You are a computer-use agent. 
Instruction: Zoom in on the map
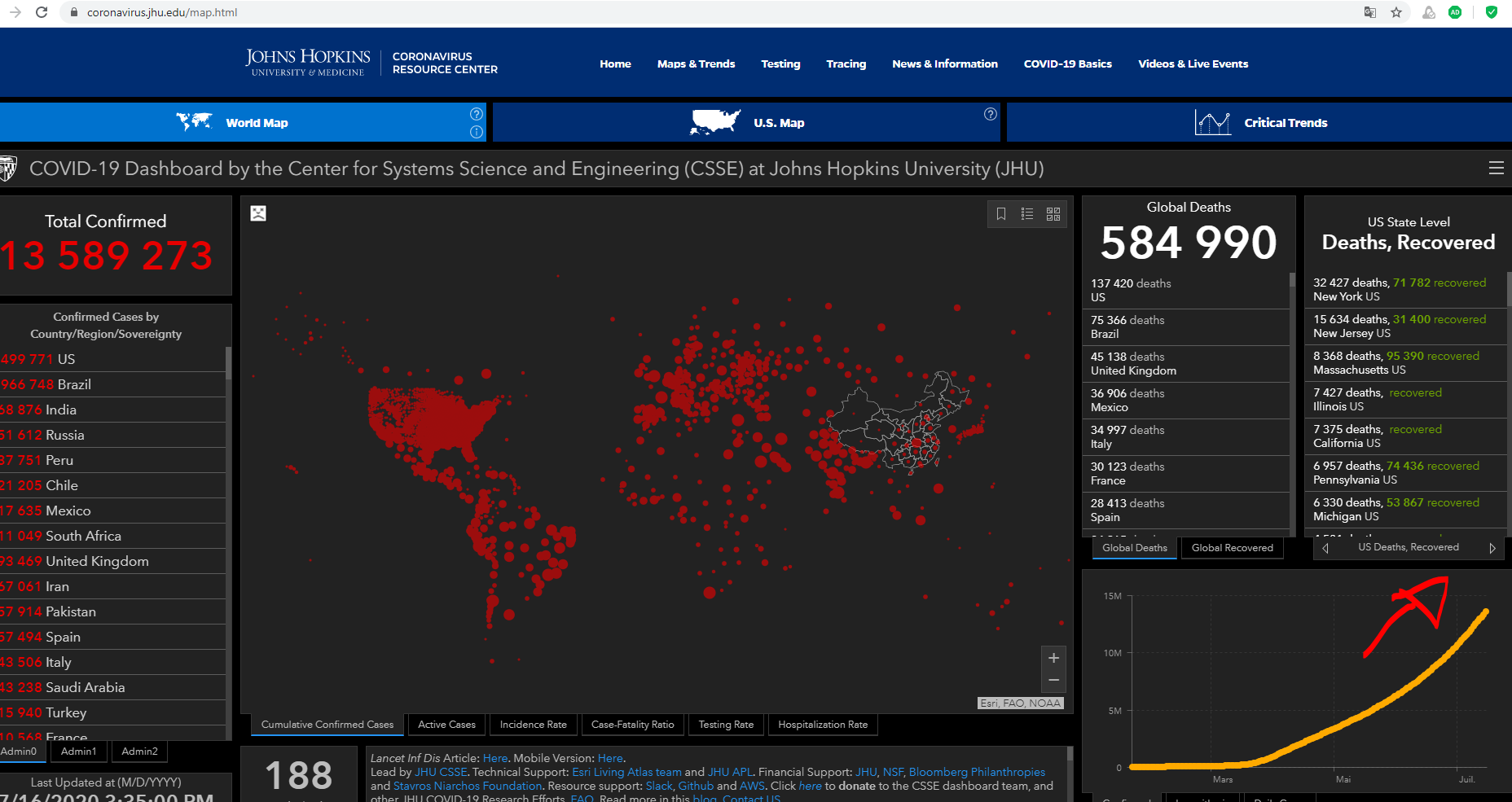1053,658
